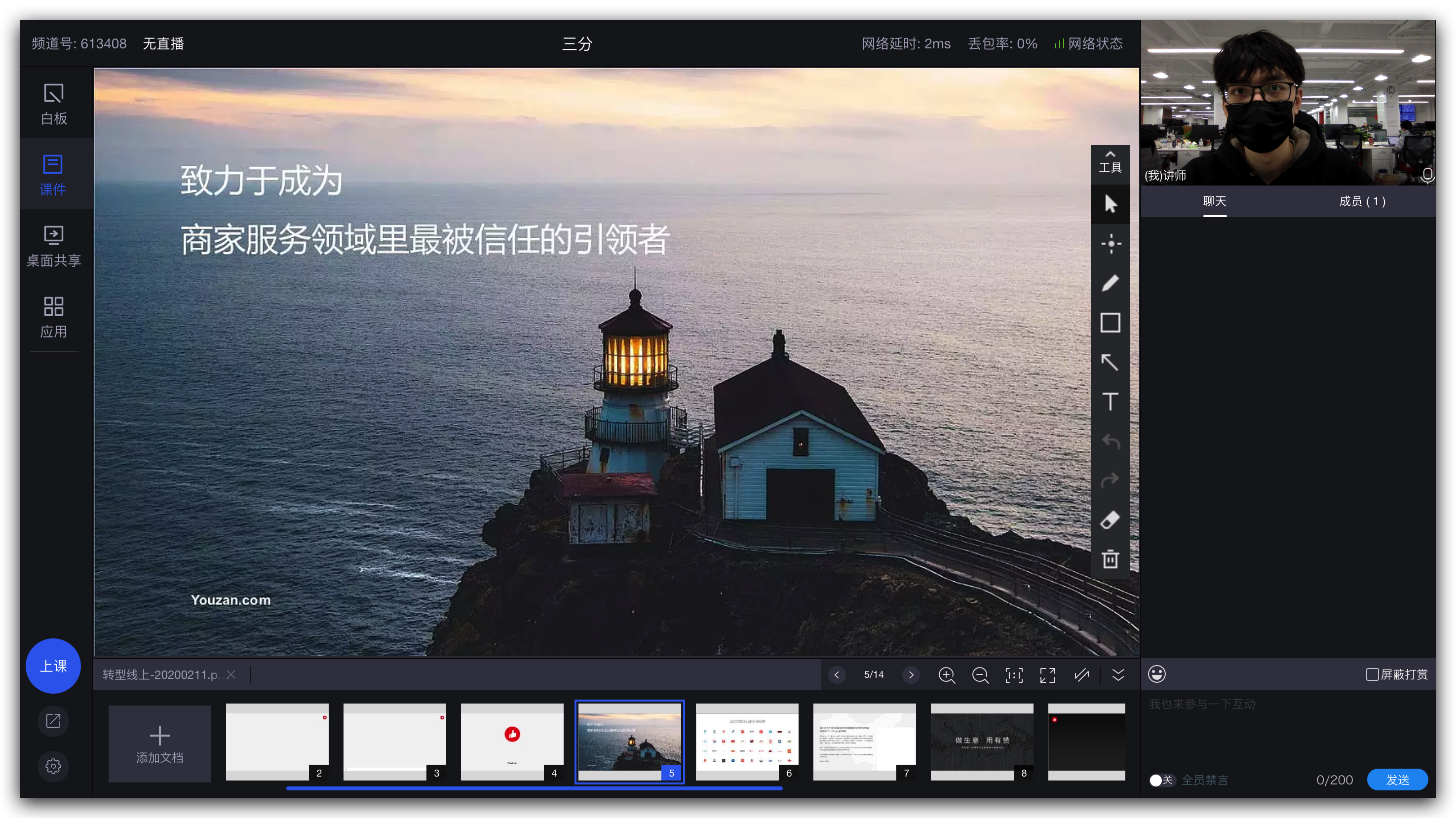
Task: Click the thumbnail strip horizontal scrollbar
Action: [x=534, y=788]
